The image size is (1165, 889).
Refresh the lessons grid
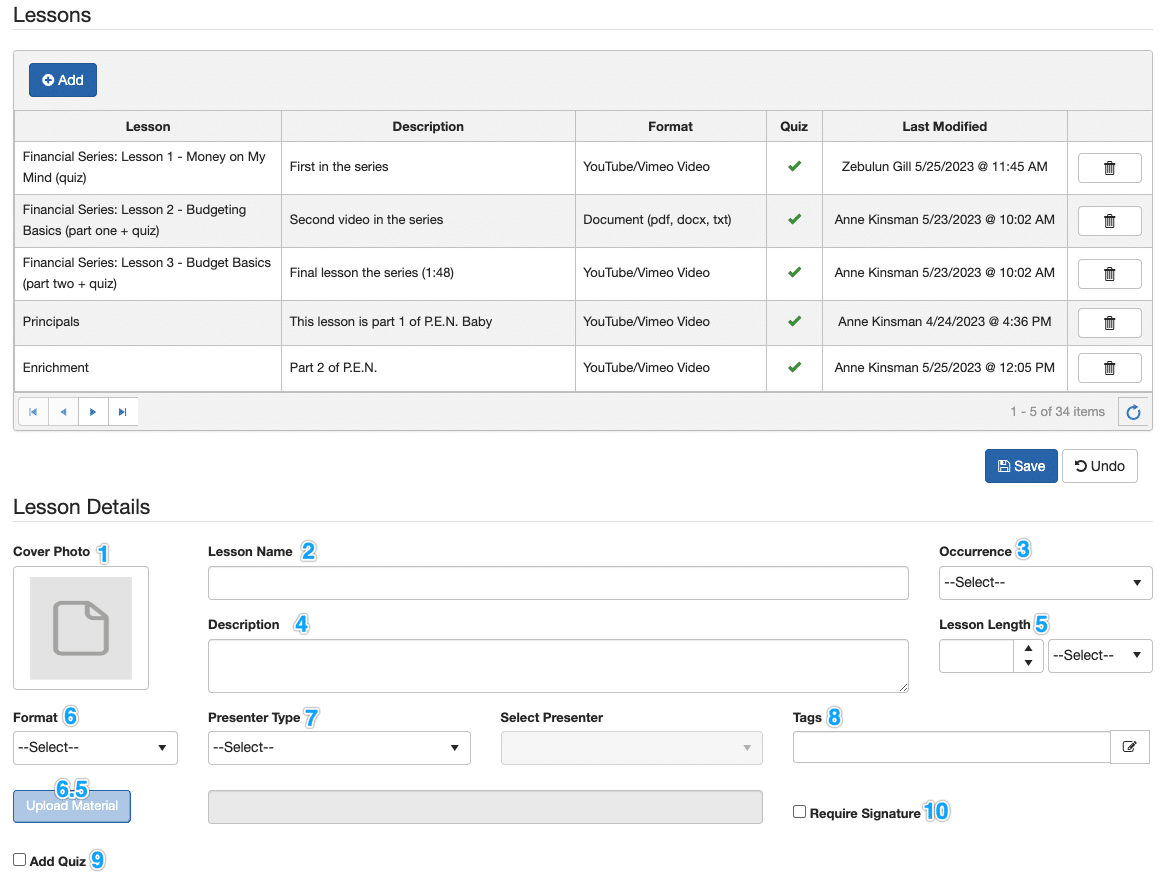(1133, 412)
